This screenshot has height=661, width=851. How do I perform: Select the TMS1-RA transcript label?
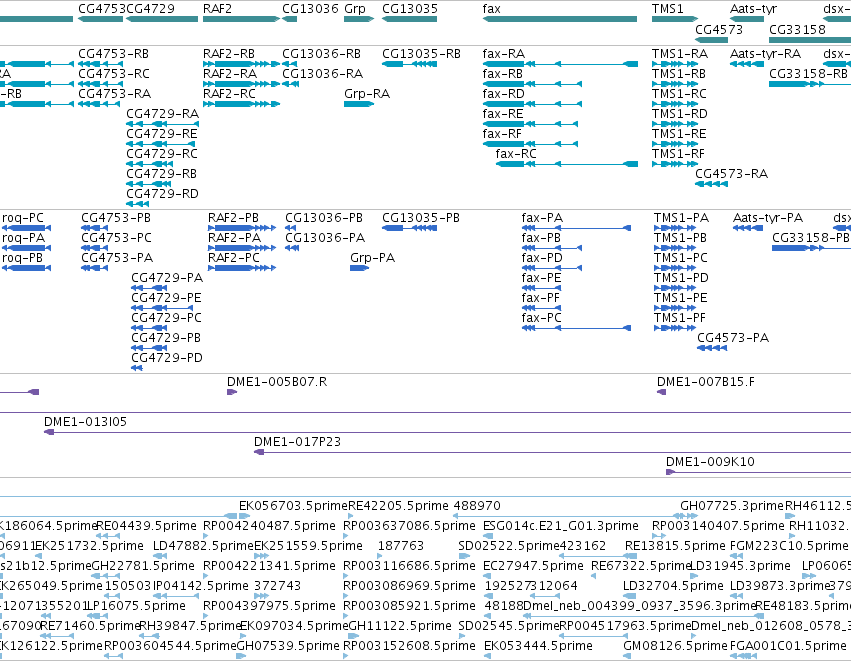coord(679,54)
